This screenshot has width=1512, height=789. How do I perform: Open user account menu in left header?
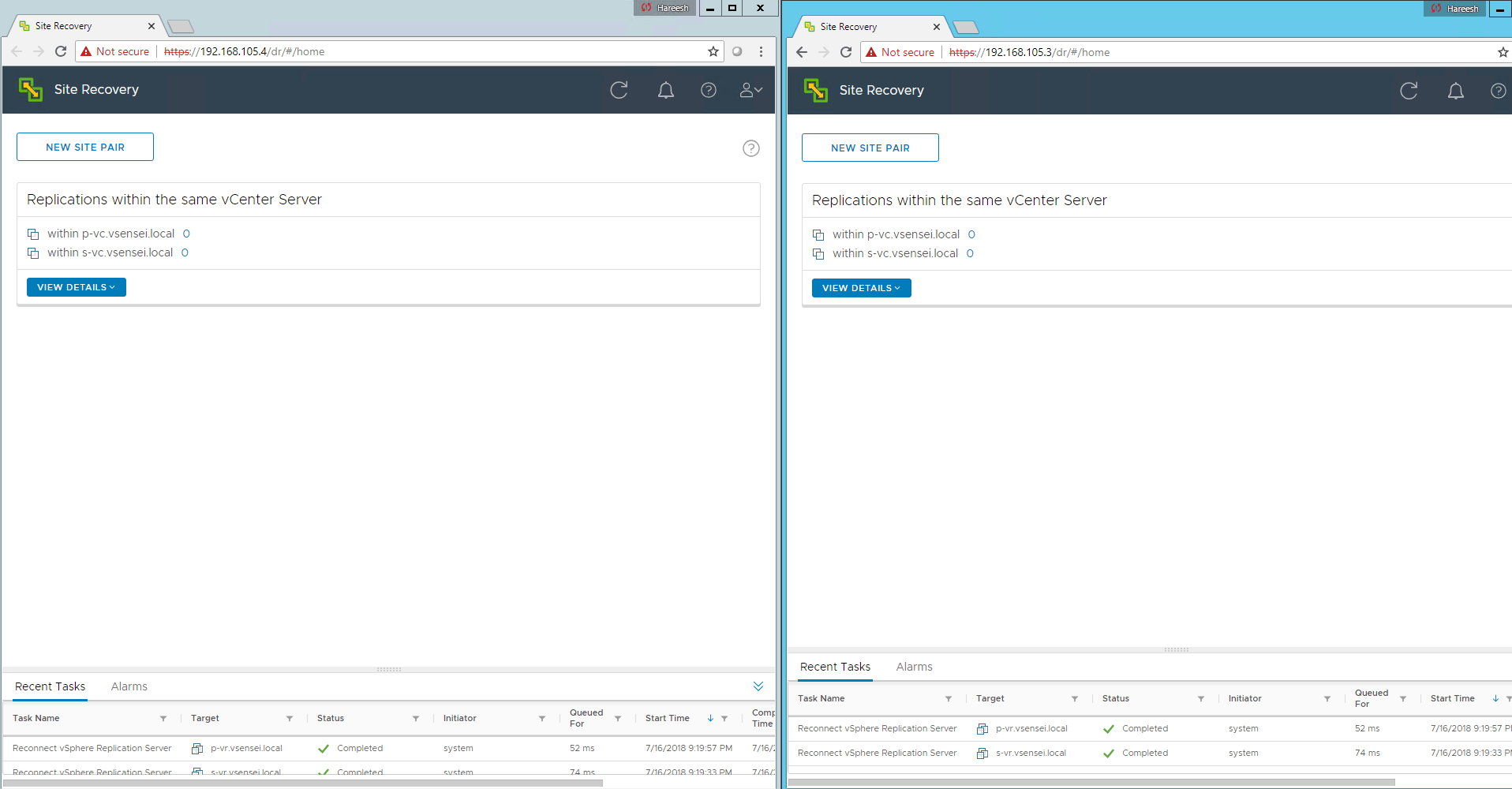coord(750,90)
